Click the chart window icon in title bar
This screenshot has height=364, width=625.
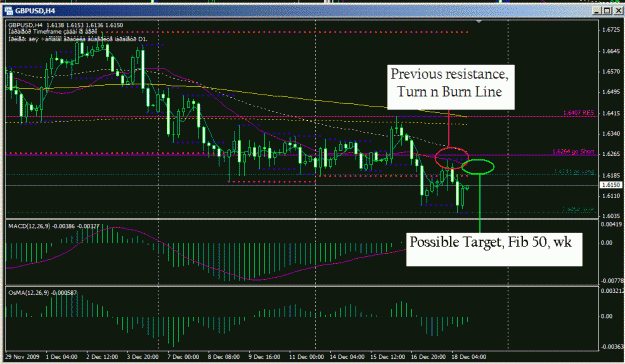[x=9, y=11]
